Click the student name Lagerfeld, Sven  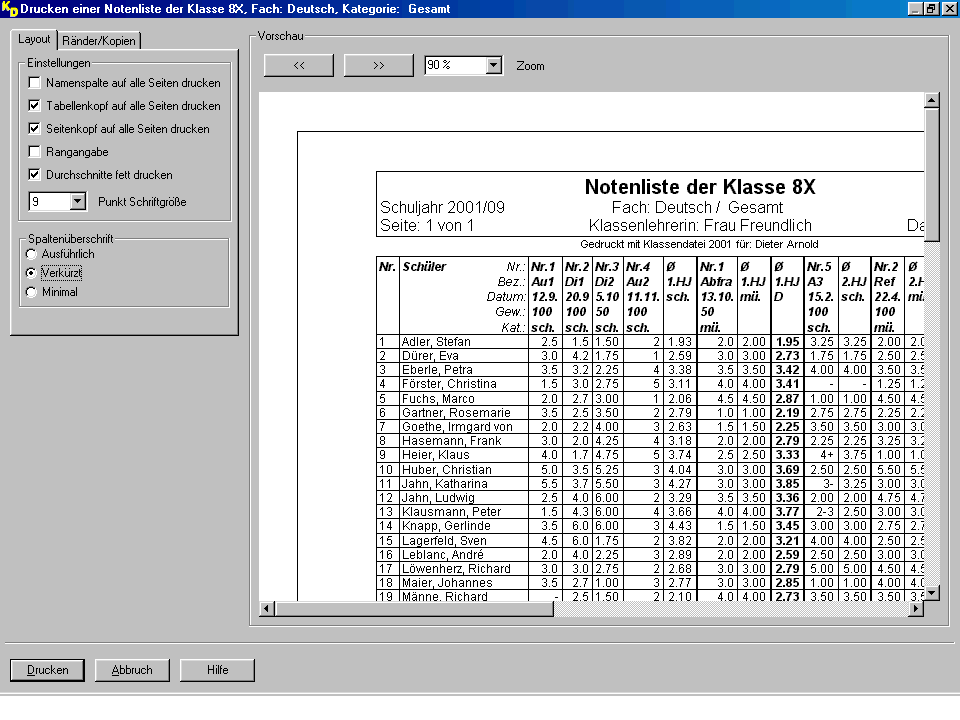point(444,541)
